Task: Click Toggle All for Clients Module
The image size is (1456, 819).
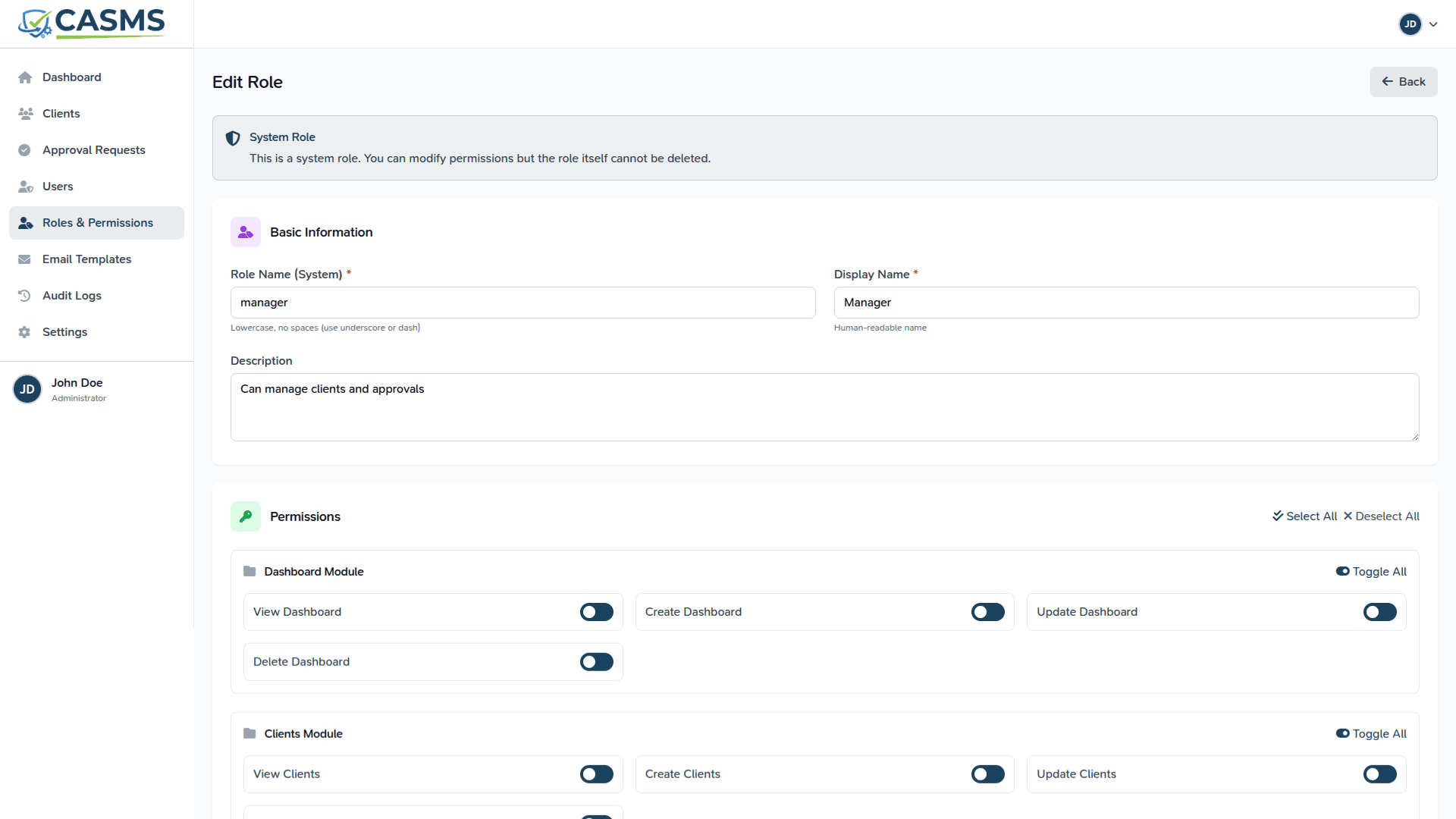Action: [1371, 734]
